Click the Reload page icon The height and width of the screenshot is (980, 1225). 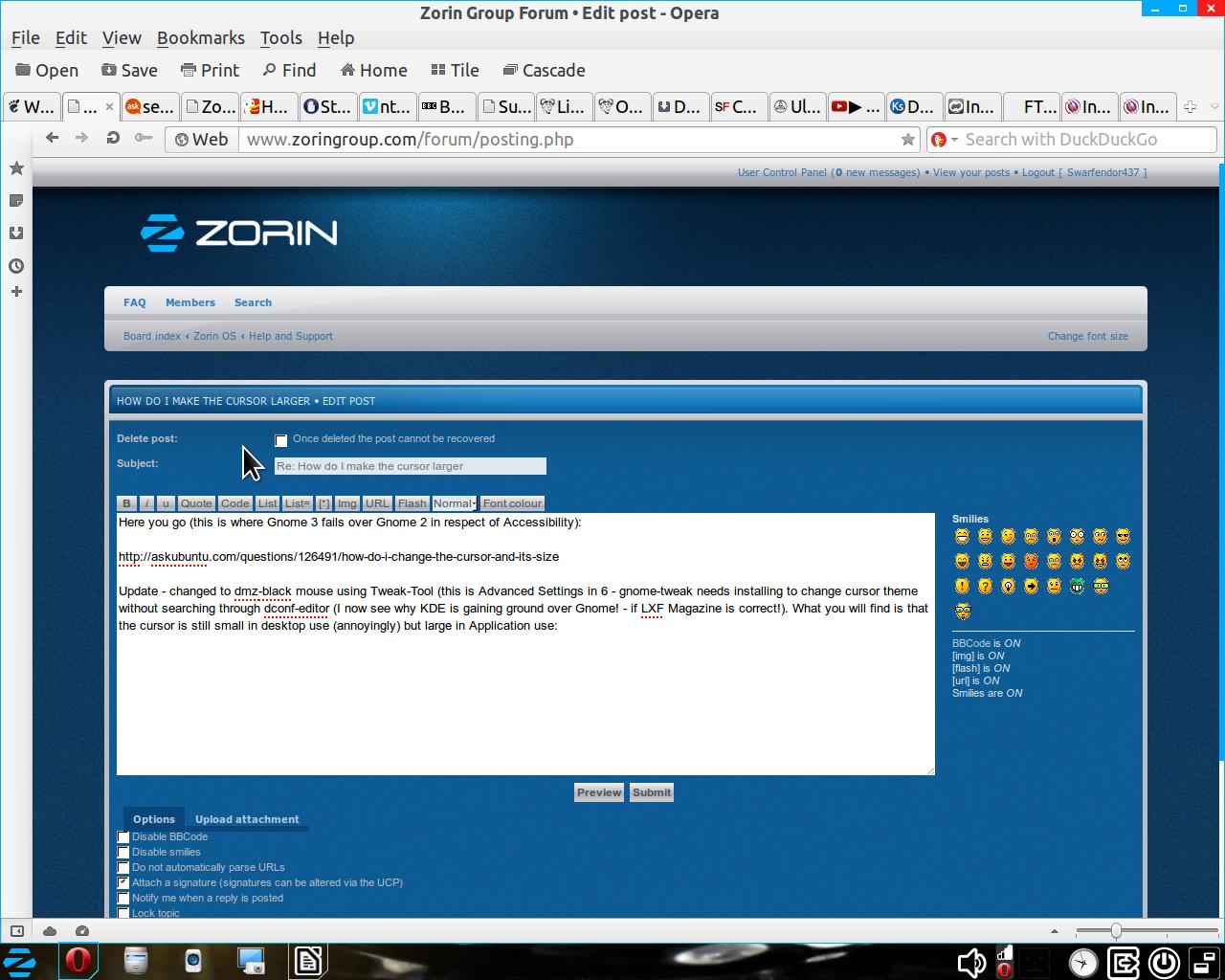pos(113,139)
